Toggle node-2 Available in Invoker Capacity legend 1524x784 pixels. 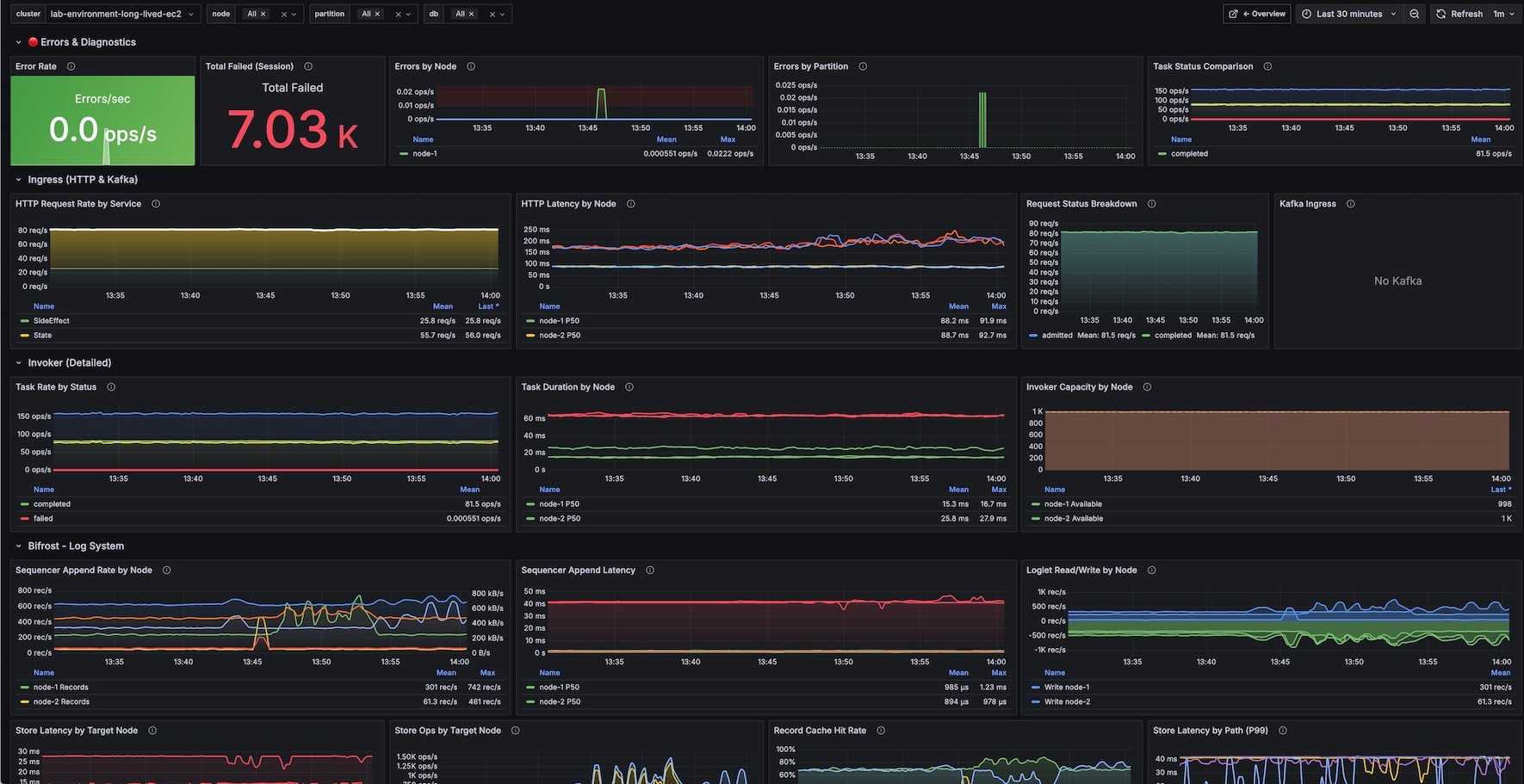tap(1073, 519)
